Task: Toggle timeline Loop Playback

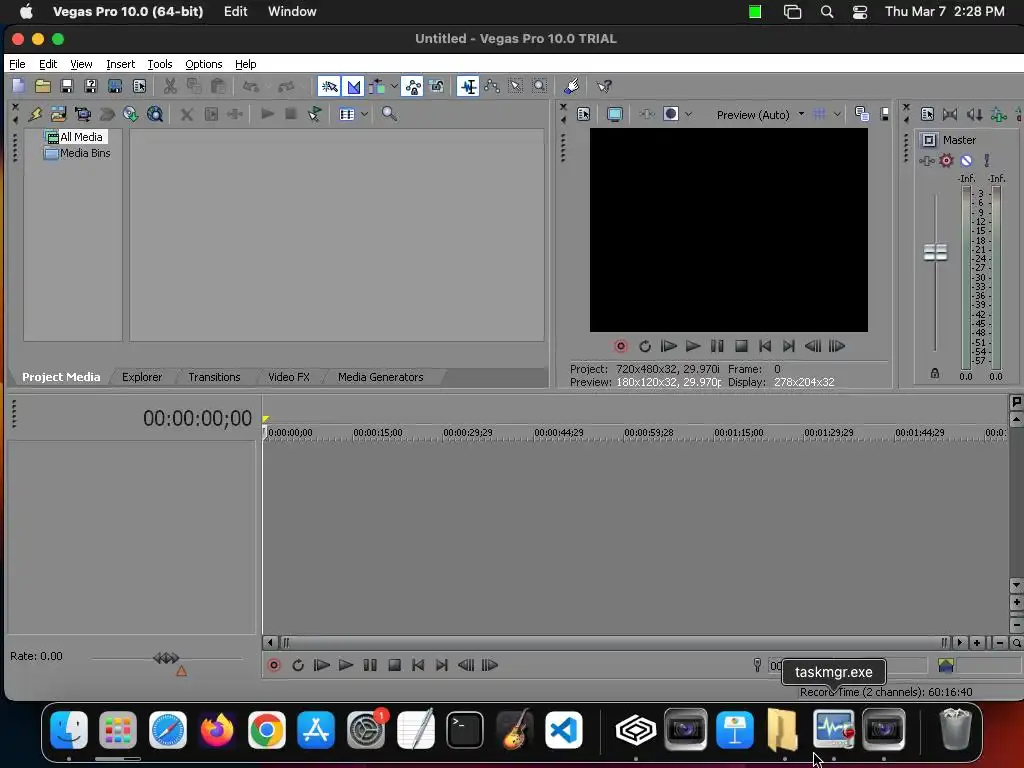Action: [298, 665]
